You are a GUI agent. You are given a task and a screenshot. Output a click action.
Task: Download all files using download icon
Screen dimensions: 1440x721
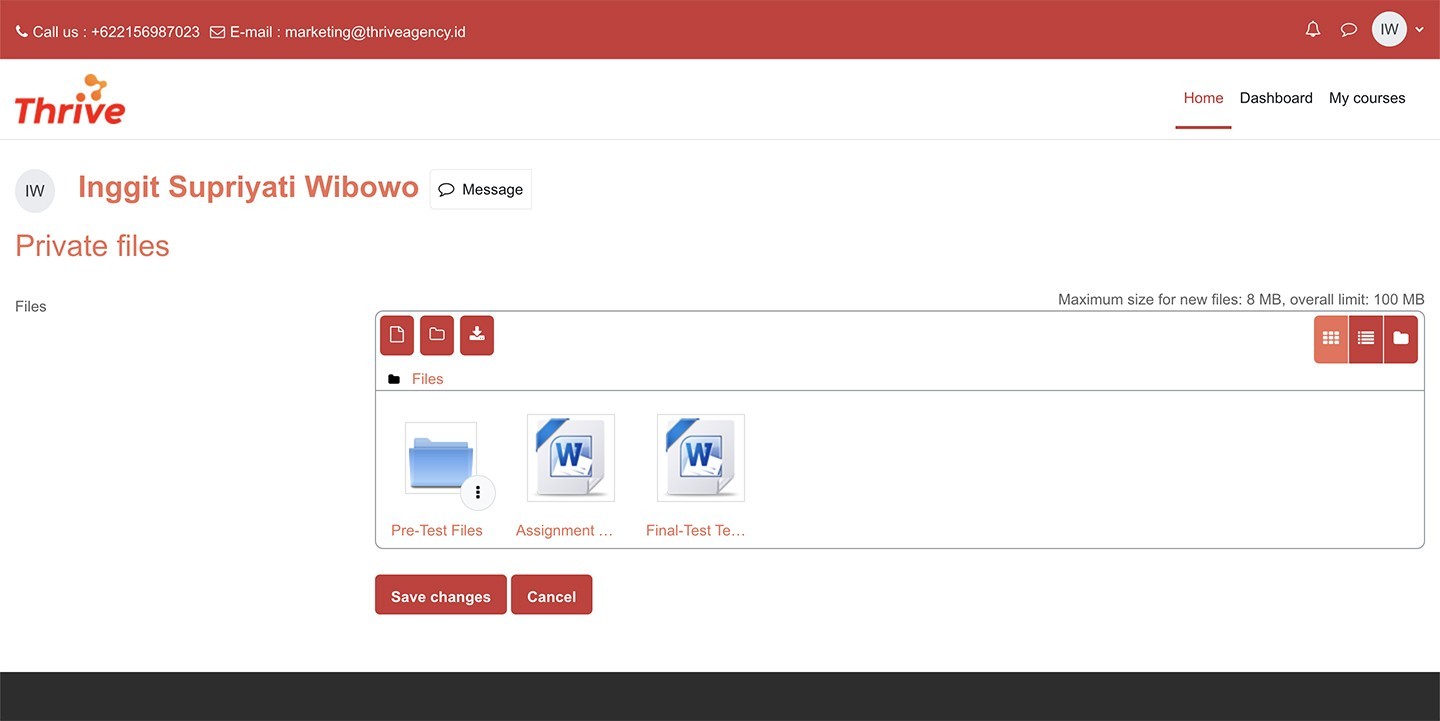477,335
